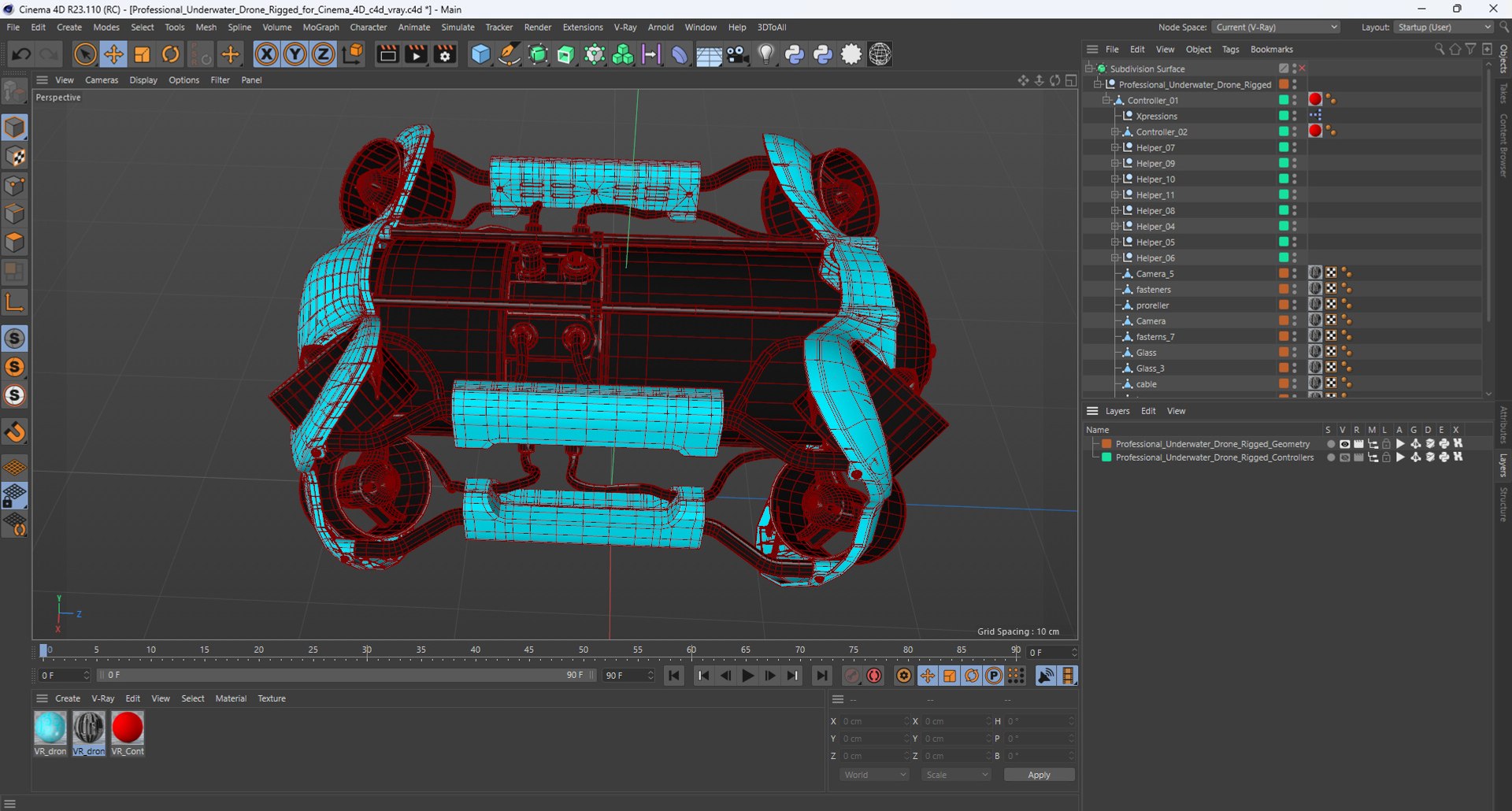Select Polygons mode in left sidebar

click(15, 243)
